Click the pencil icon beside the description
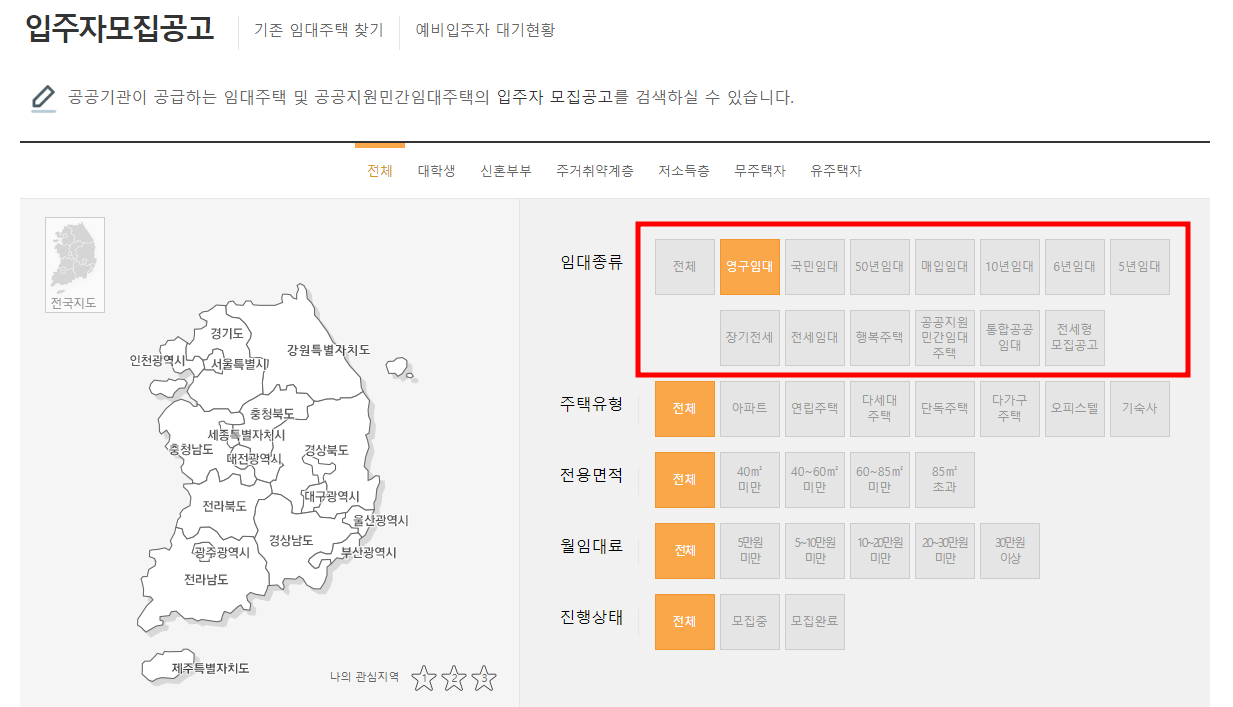This screenshot has width=1233, height=707. pyautogui.click(x=41, y=98)
